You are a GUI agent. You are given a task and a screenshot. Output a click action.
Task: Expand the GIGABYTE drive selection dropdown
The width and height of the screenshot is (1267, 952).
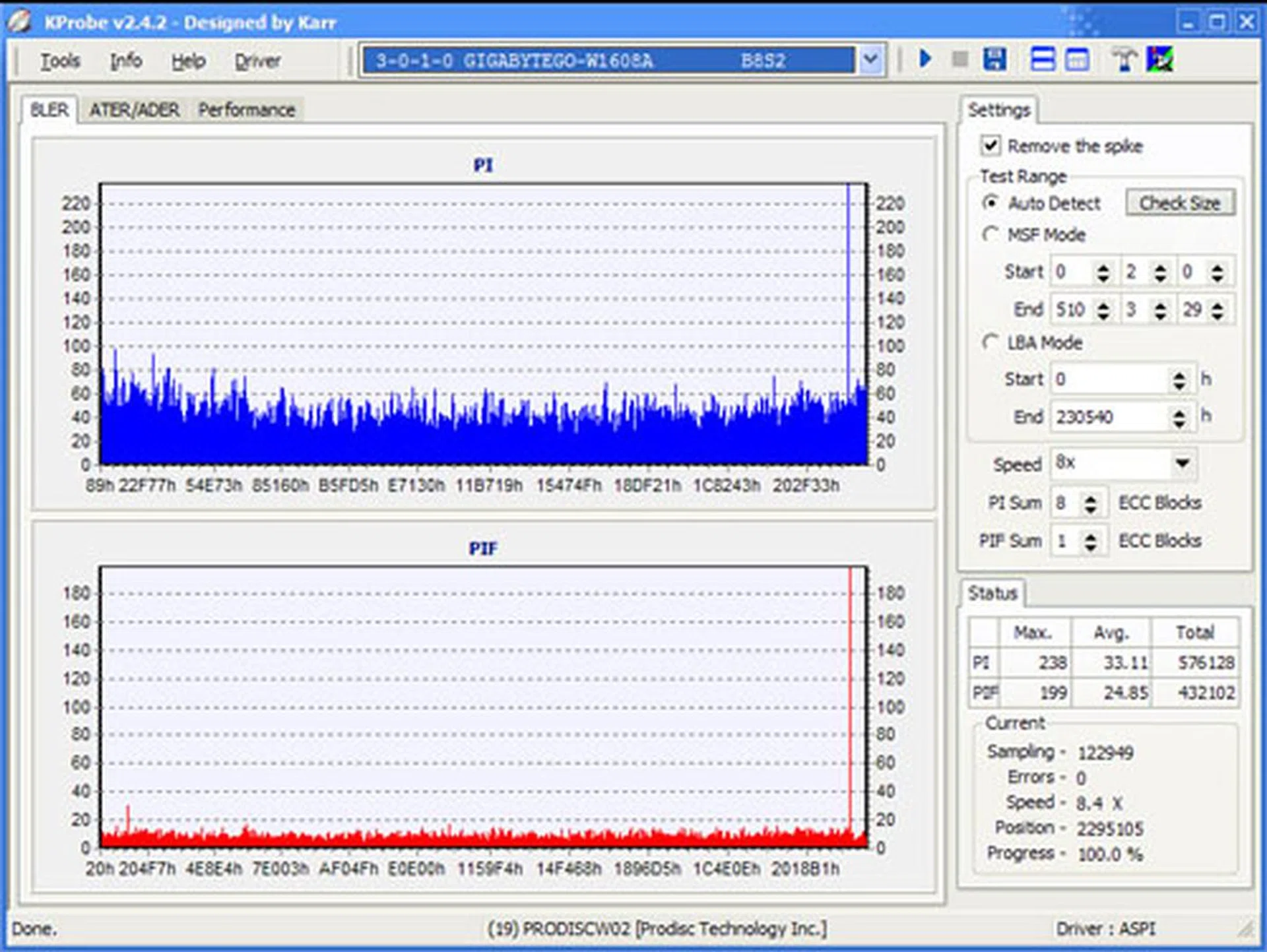(x=870, y=60)
